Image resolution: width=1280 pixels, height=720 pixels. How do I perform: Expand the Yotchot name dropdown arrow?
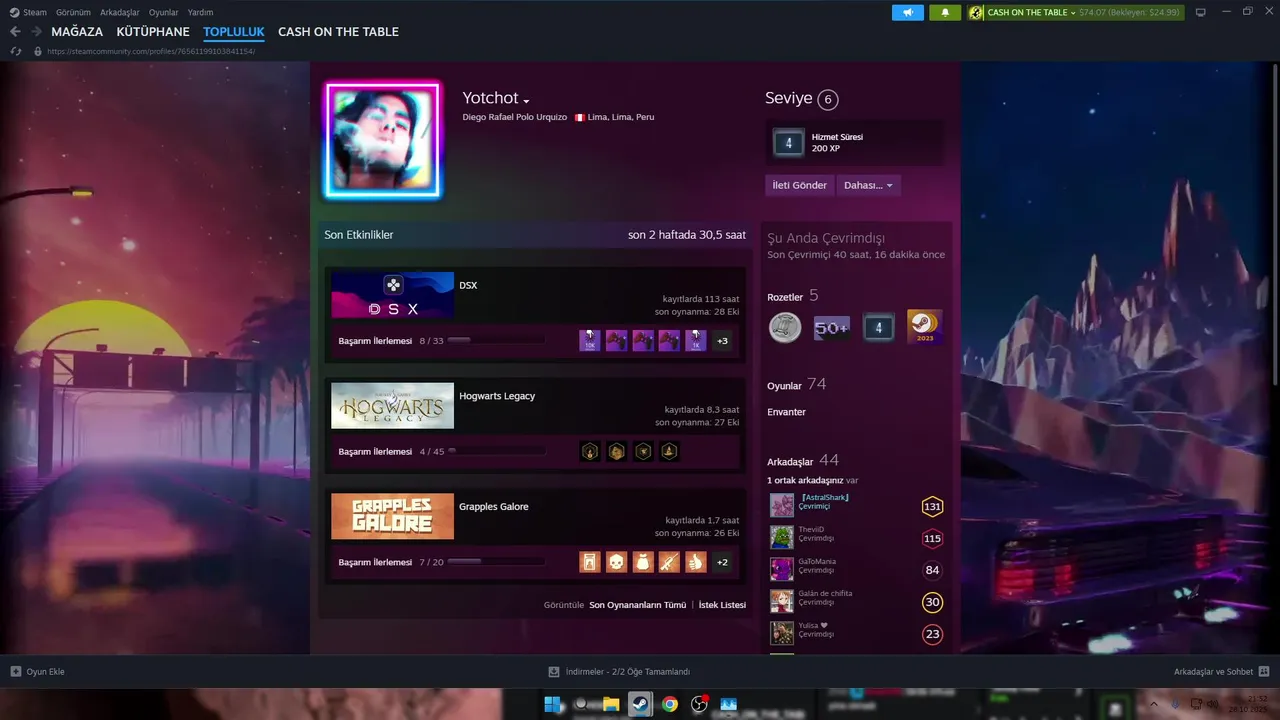[x=526, y=101]
